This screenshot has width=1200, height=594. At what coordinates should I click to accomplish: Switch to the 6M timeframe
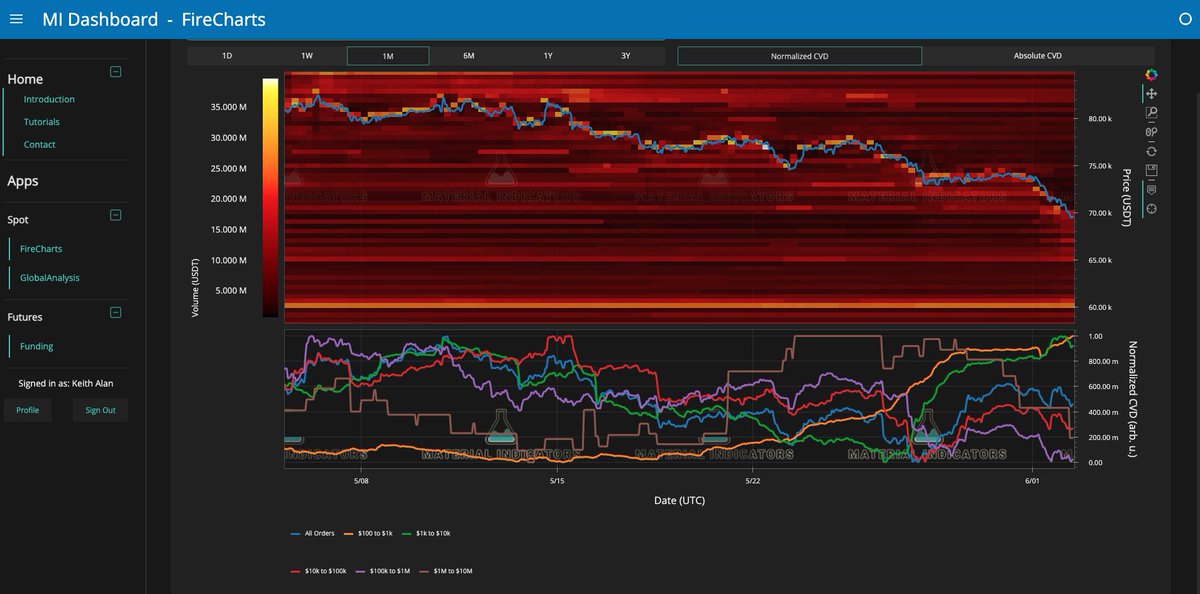469,56
